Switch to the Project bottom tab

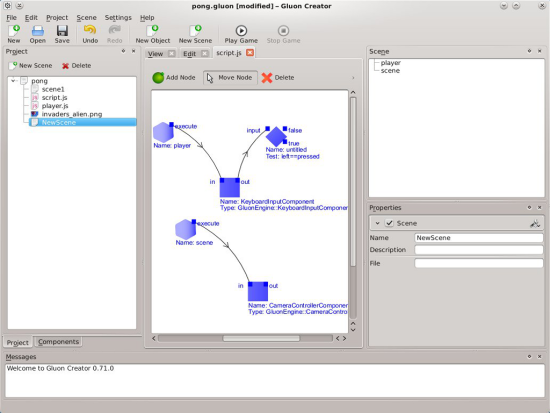click(x=18, y=342)
